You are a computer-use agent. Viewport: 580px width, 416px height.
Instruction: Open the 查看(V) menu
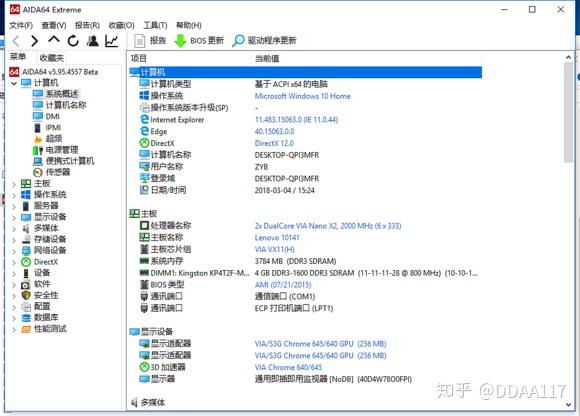[x=54, y=25]
